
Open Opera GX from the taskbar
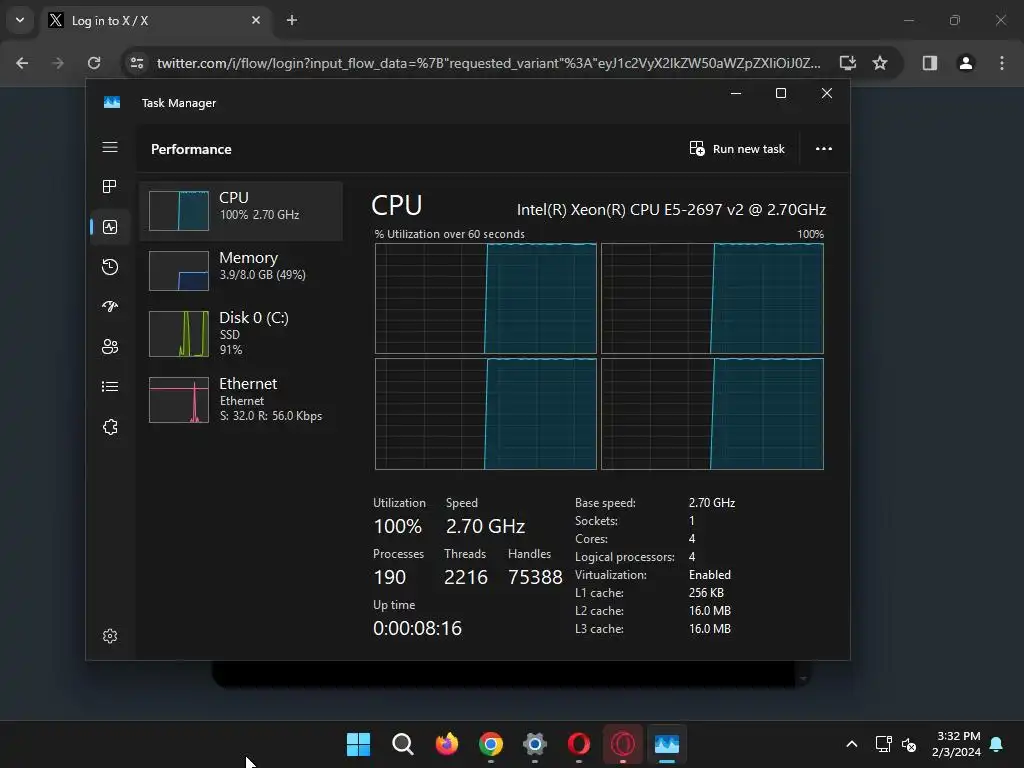622,744
